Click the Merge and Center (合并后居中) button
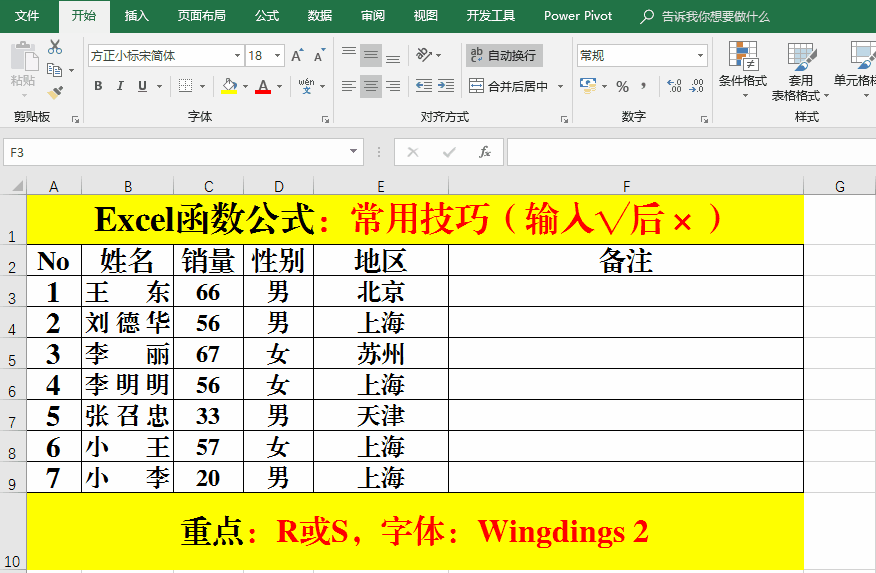 (509, 87)
